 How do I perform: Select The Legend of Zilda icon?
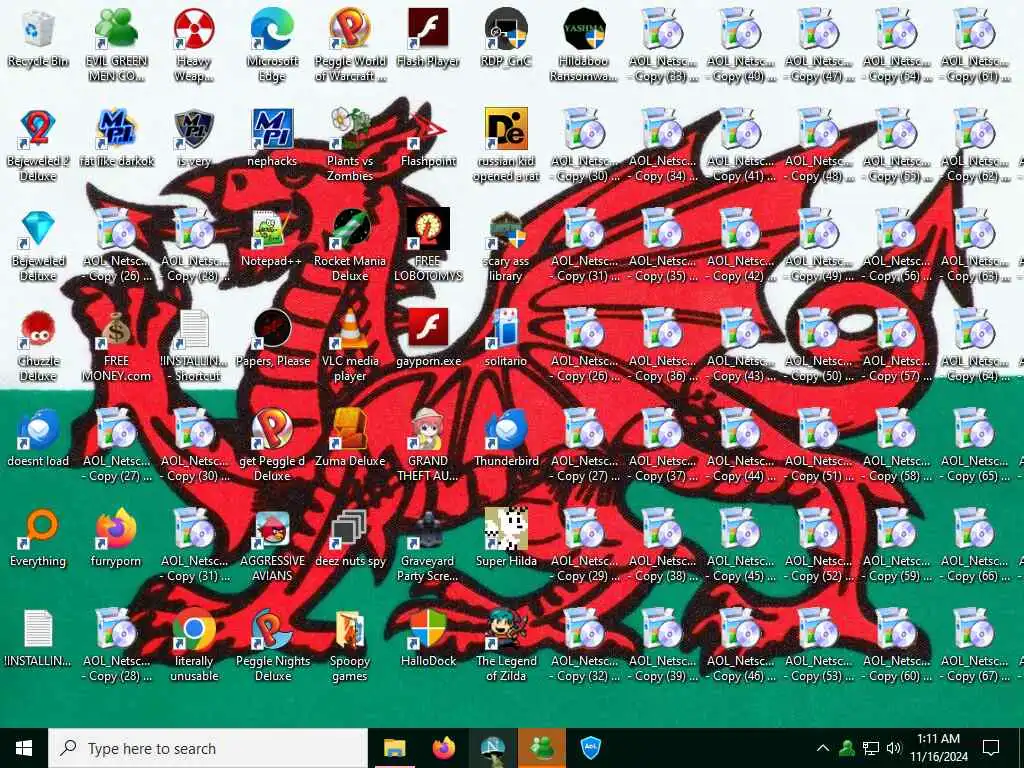pyautogui.click(x=506, y=630)
